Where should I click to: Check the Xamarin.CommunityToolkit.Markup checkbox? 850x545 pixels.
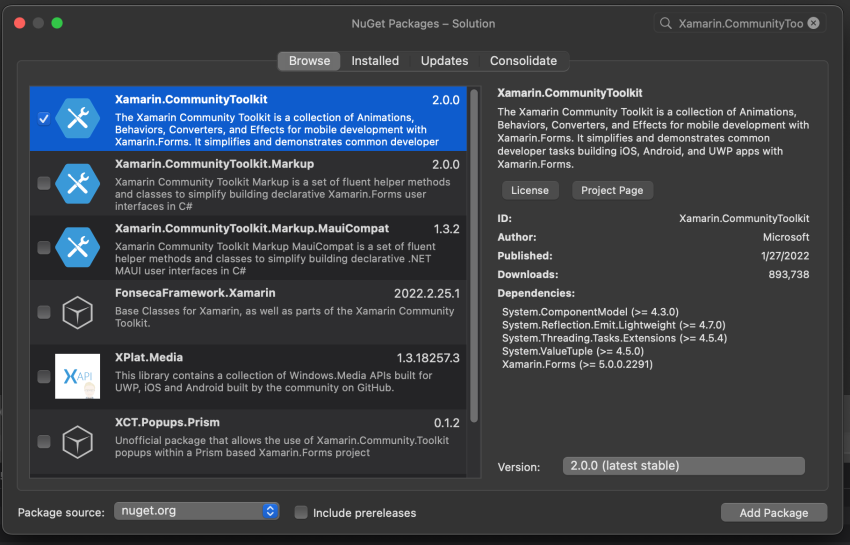tap(43, 183)
